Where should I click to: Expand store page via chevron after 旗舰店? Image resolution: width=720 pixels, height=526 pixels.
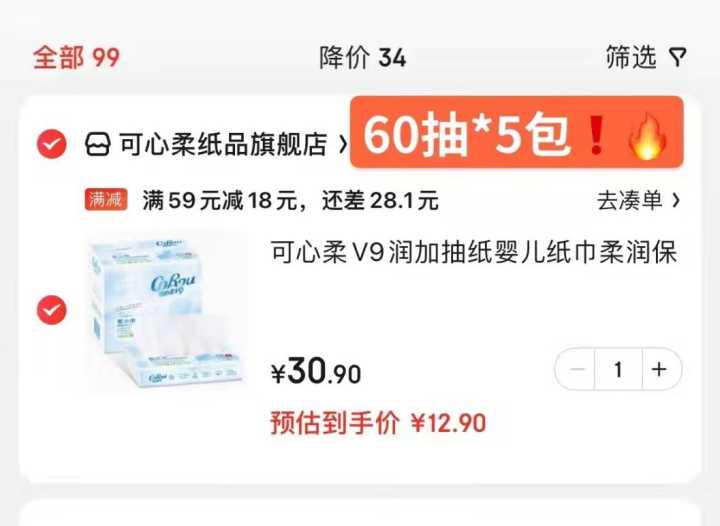(343, 145)
